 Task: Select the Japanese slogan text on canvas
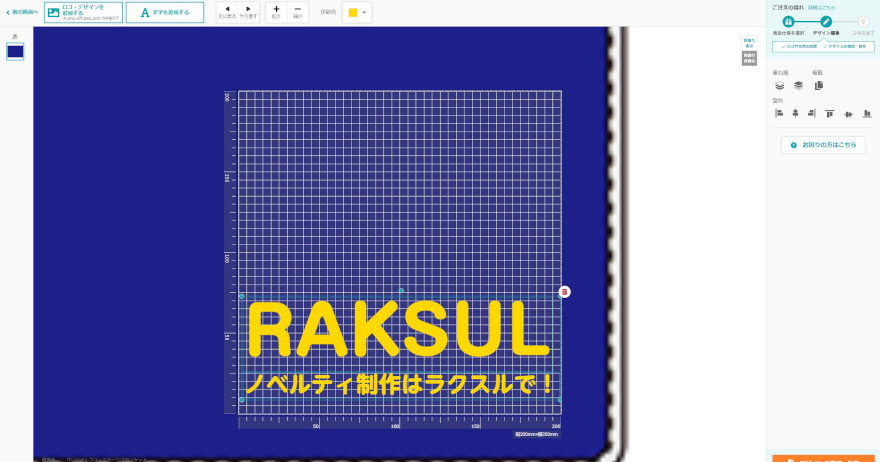[399, 385]
